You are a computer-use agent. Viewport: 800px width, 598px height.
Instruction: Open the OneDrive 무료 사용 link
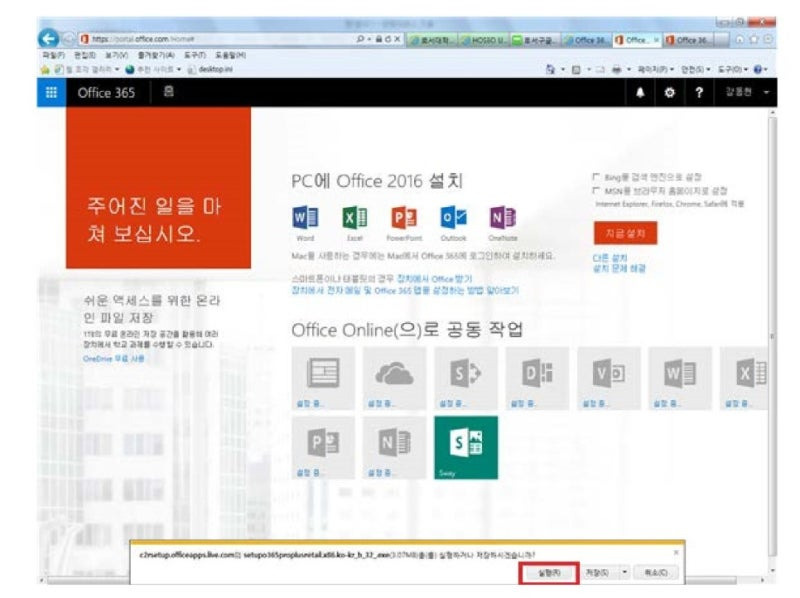pos(114,359)
